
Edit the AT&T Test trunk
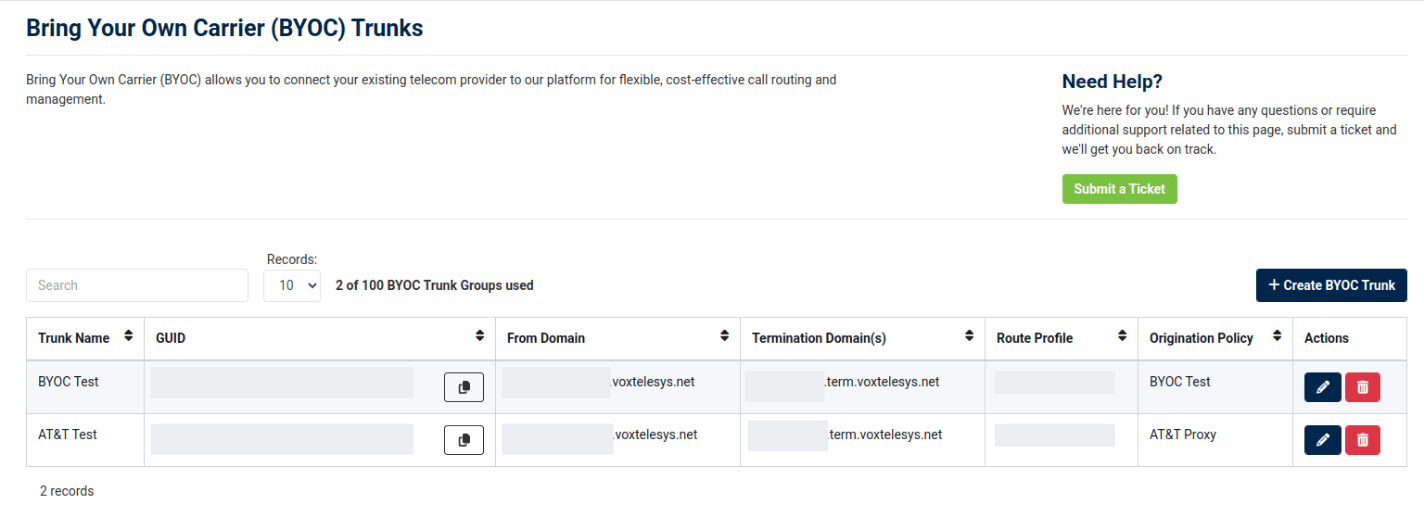[1322, 440]
